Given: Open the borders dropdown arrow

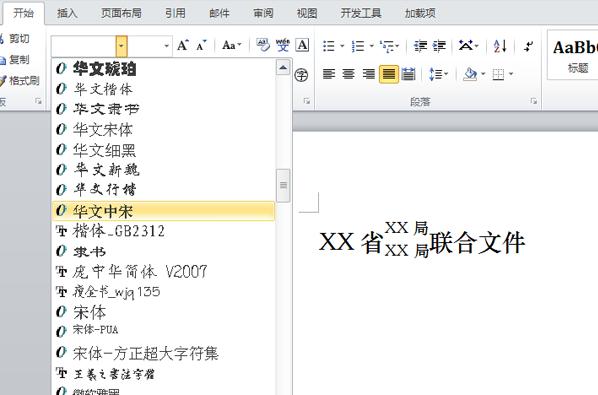Looking at the screenshot, I should click(511, 74).
